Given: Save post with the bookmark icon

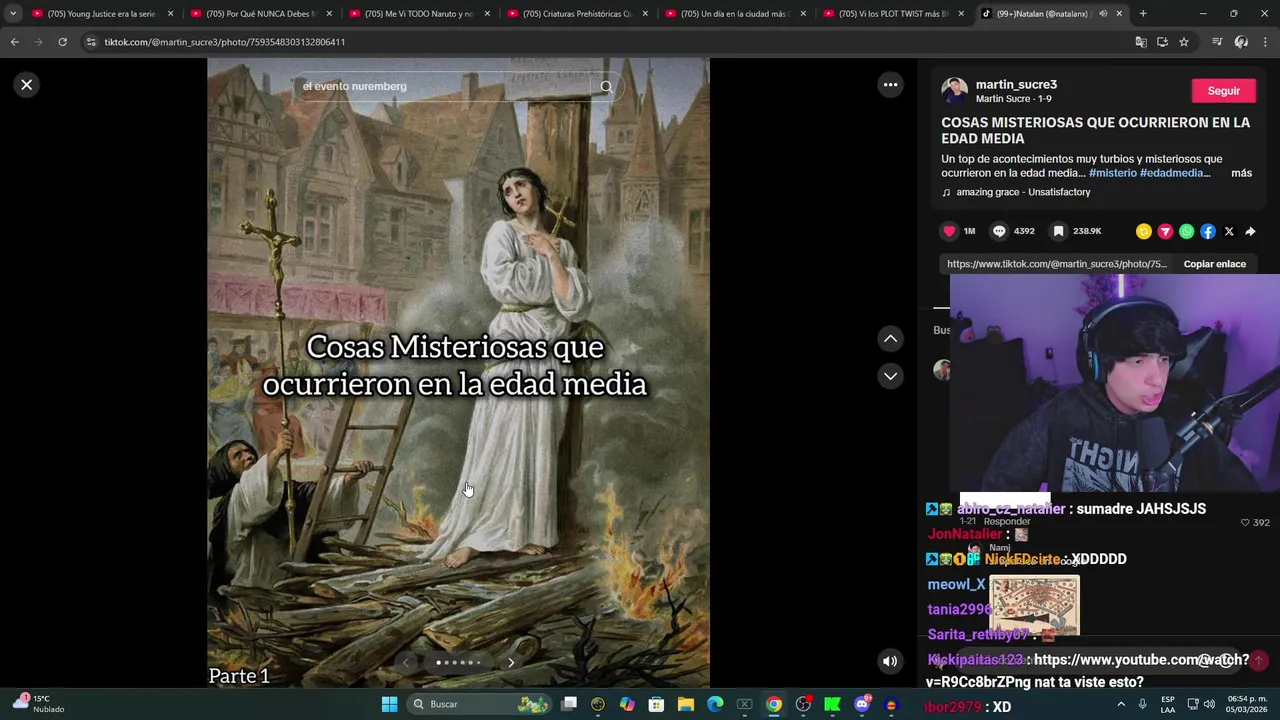Looking at the screenshot, I should click(x=1058, y=231).
